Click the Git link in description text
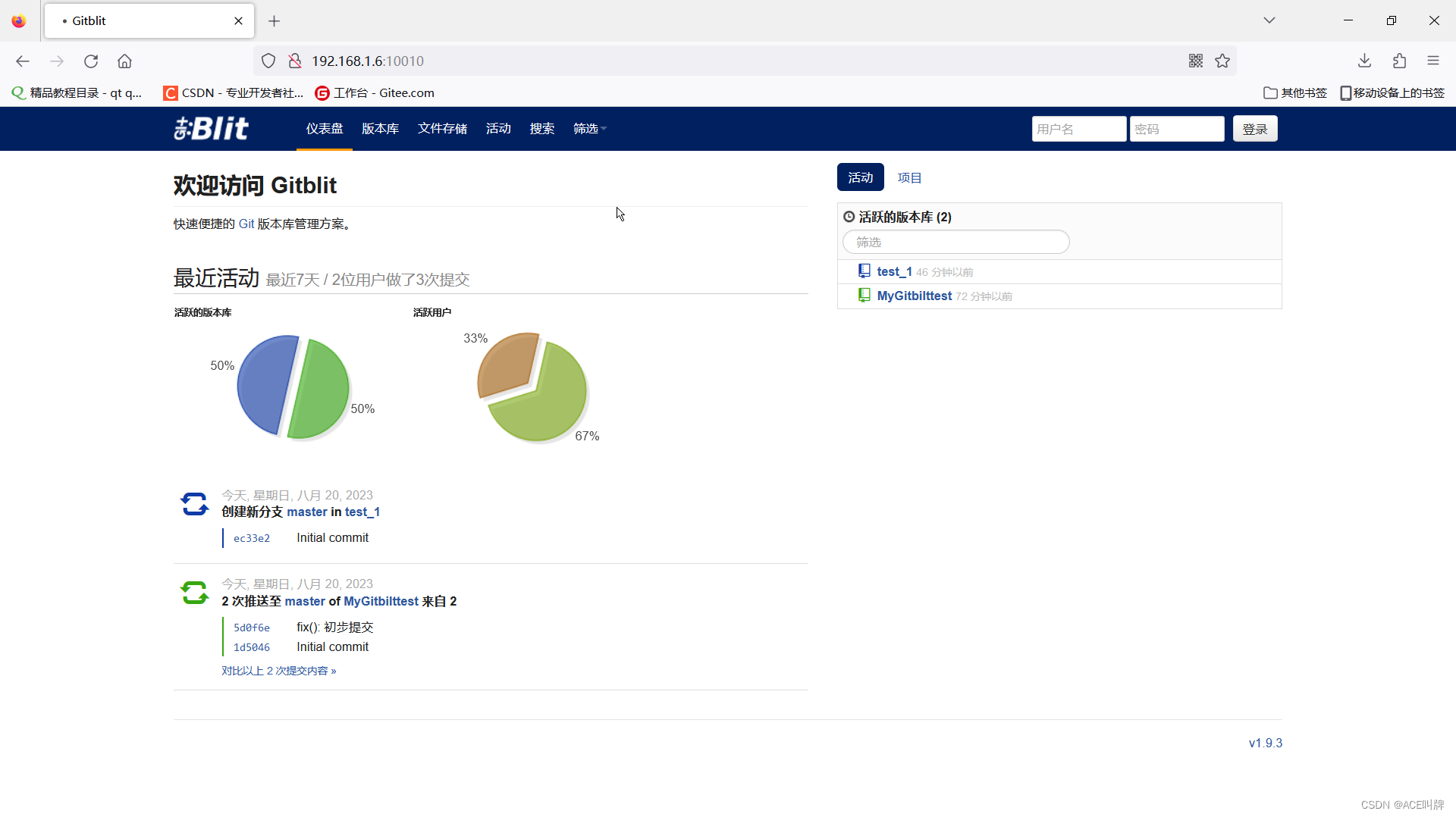Viewport: 1456px width, 817px height. point(246,224)
